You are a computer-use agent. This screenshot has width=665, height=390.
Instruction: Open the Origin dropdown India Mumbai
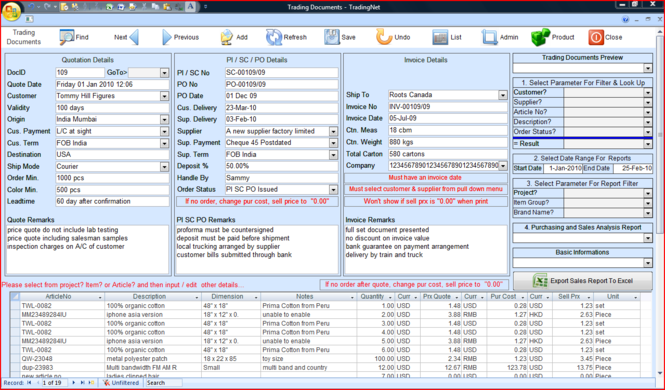165,120
